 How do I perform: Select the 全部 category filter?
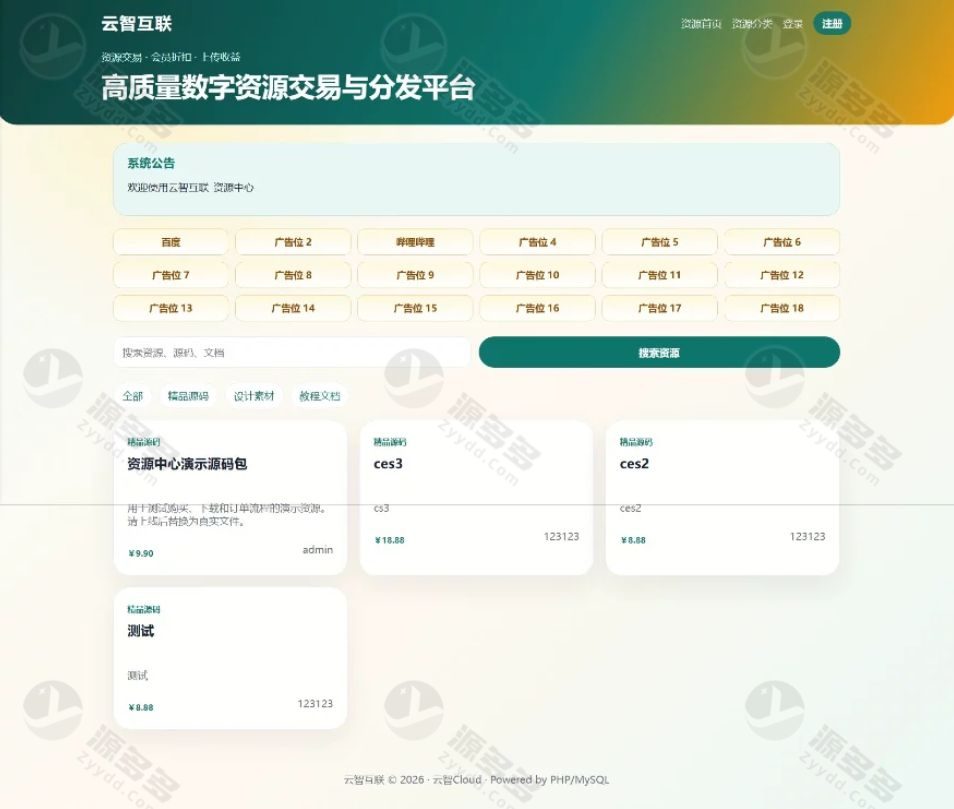coord(133,396)
